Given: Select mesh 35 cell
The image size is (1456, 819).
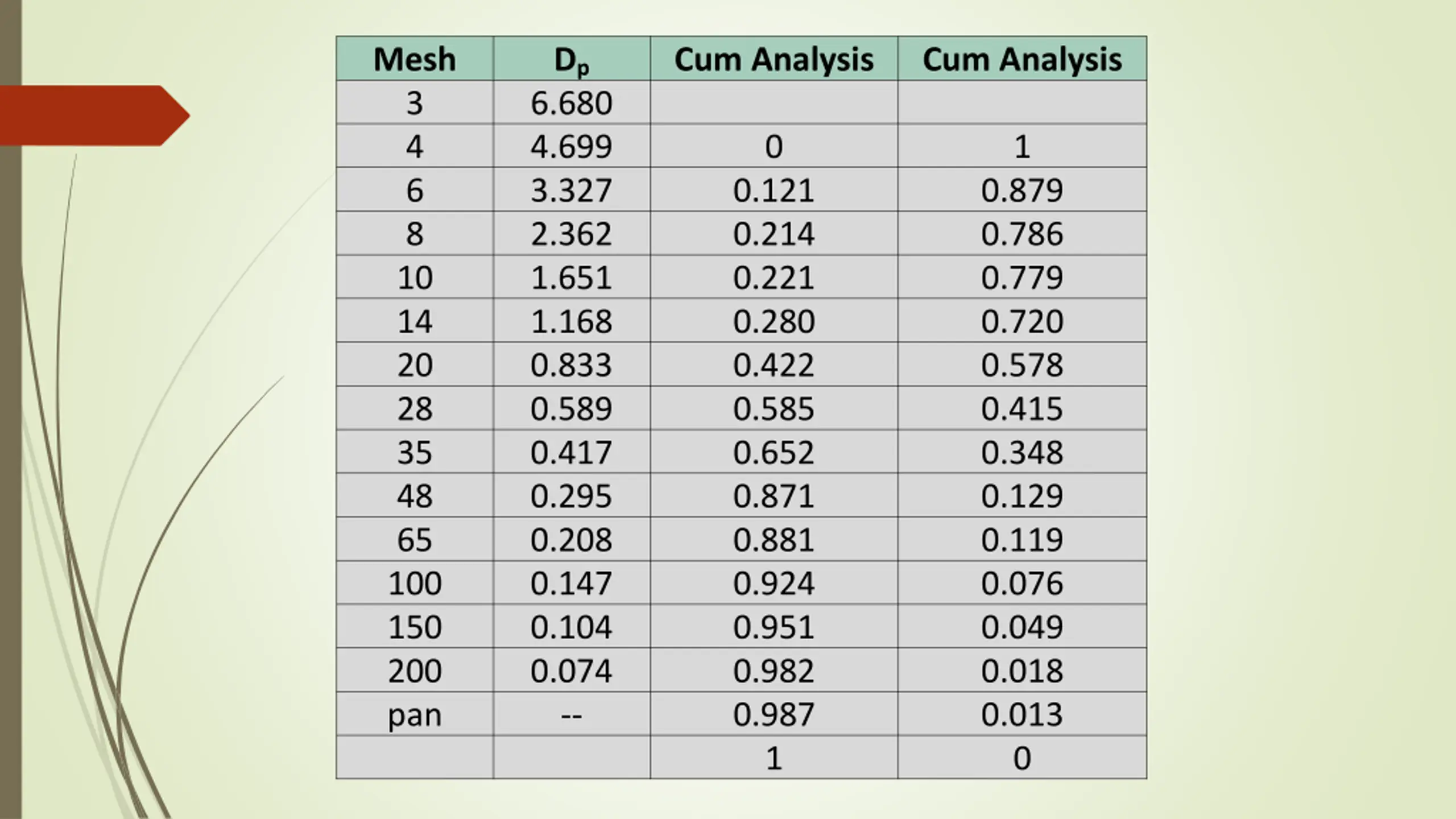Looking at the screenshot, I should pos(415,452).
